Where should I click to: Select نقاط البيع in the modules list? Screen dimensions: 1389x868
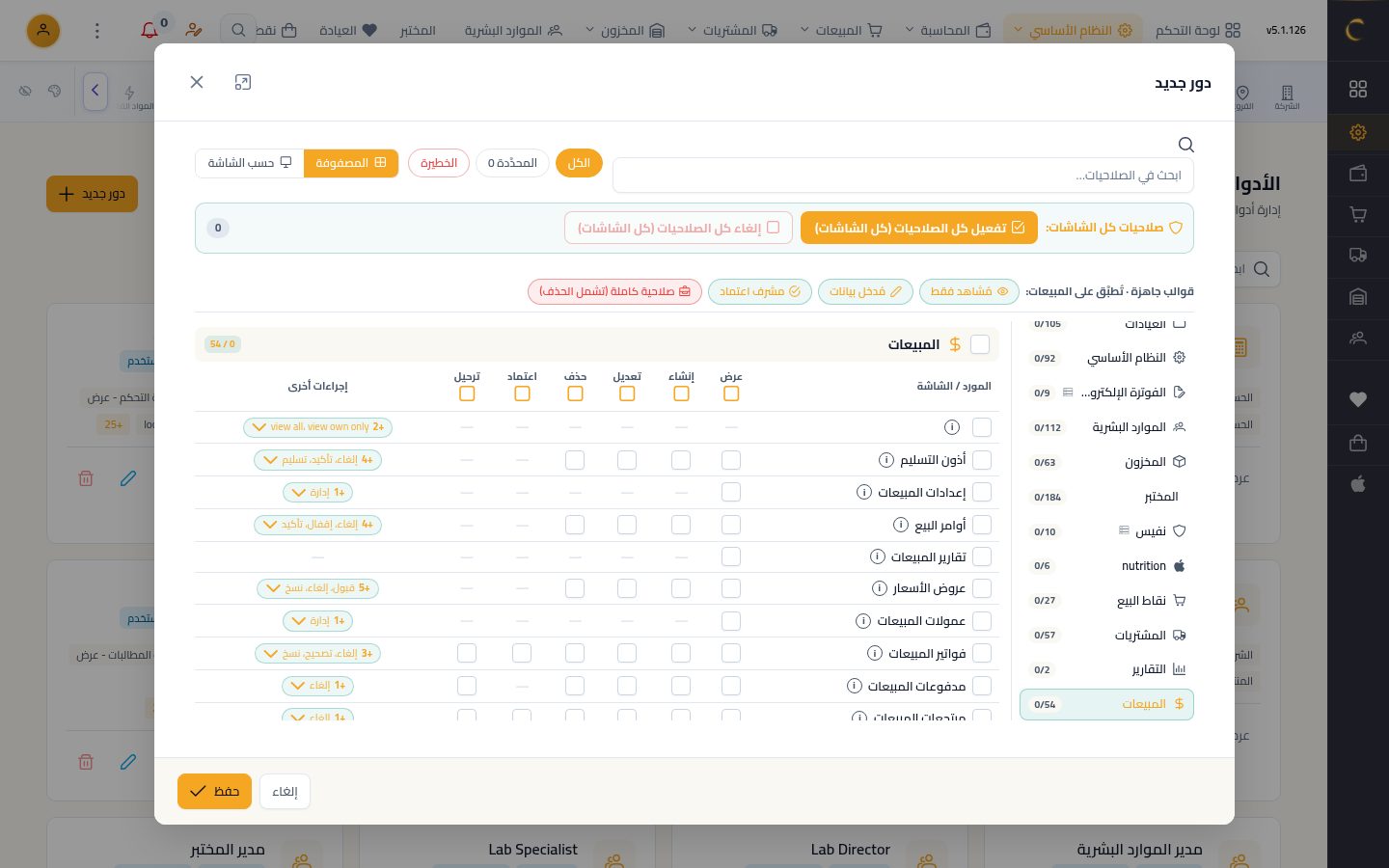(x=1106, y=601)
